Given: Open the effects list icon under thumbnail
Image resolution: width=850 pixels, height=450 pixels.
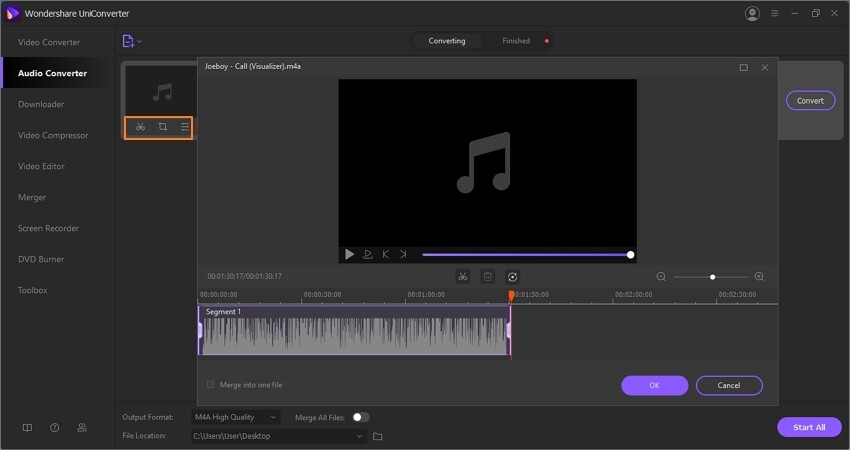Looking at the screenshot, I should (185, 127).
